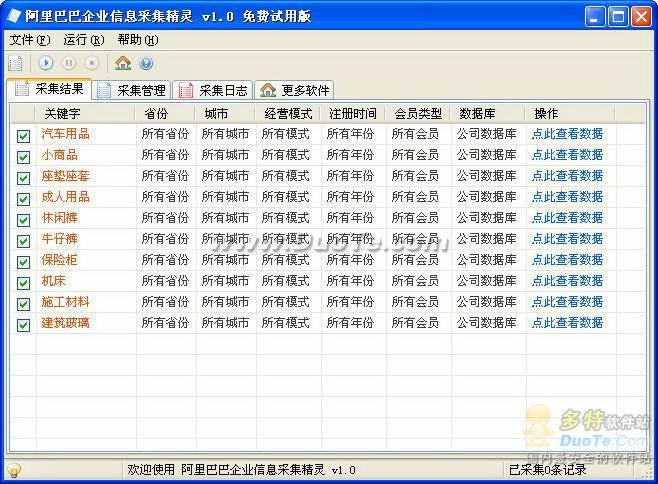The image size is (658, 484).
Task: Click the 操作 column header
Action: [x=570, y=113]
